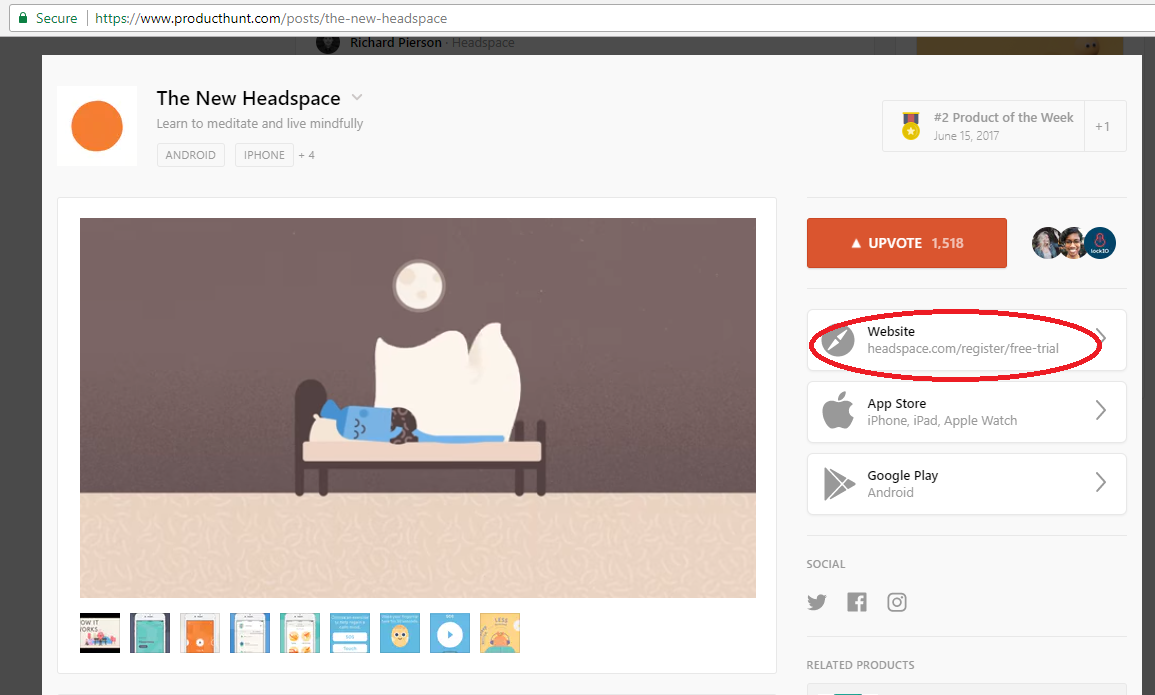Open the App Store link
Image resolution: width=1155 pixels, height=695 pixels.
(x=966, y=412)
